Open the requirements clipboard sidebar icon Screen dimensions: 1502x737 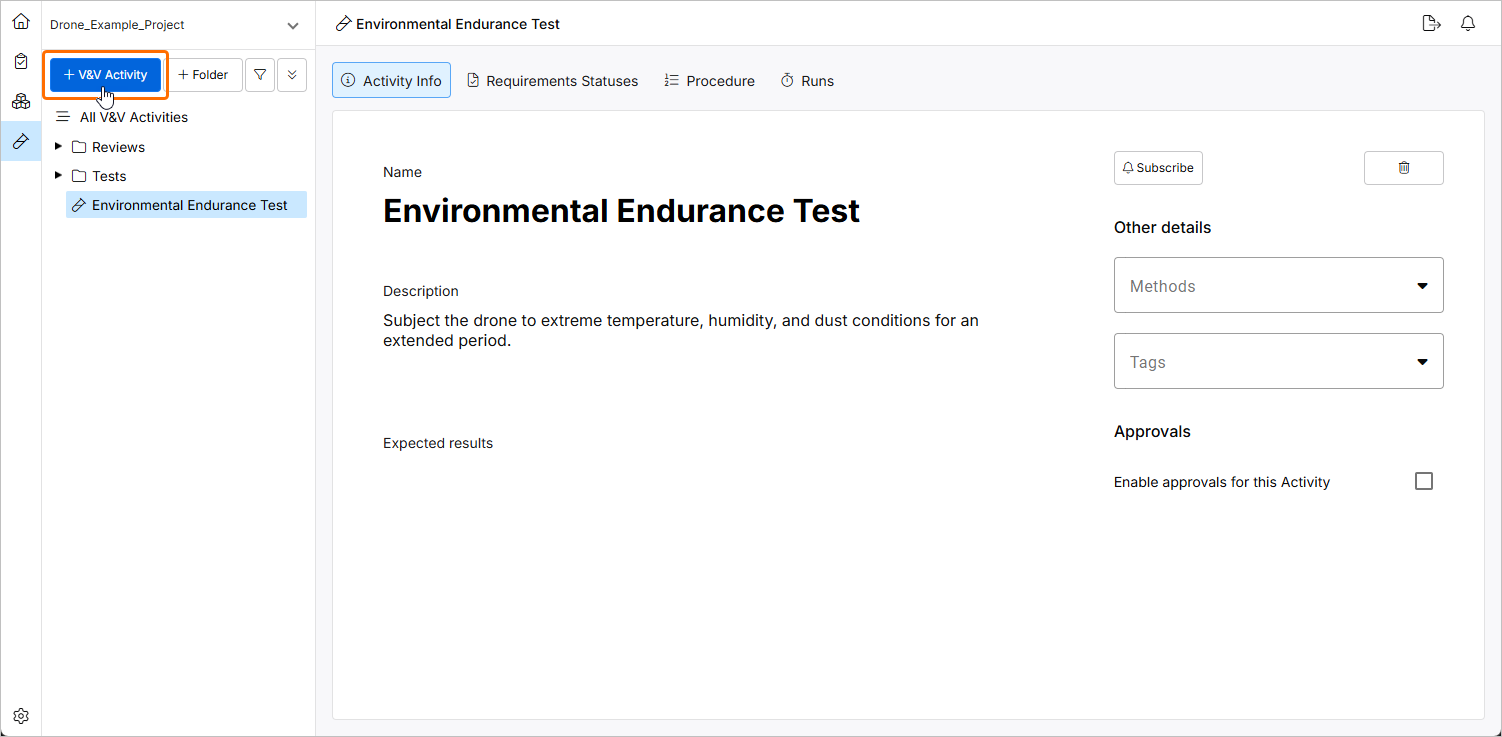pos(21,61)
